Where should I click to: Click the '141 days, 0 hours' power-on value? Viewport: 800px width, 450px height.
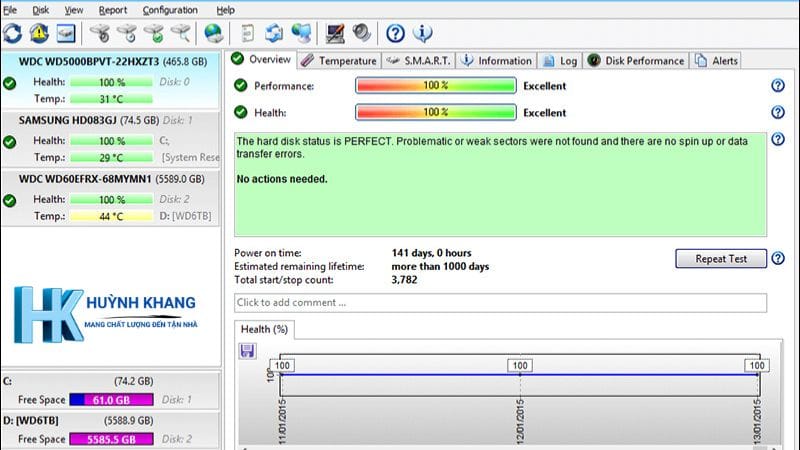click(x=432, y=253)
